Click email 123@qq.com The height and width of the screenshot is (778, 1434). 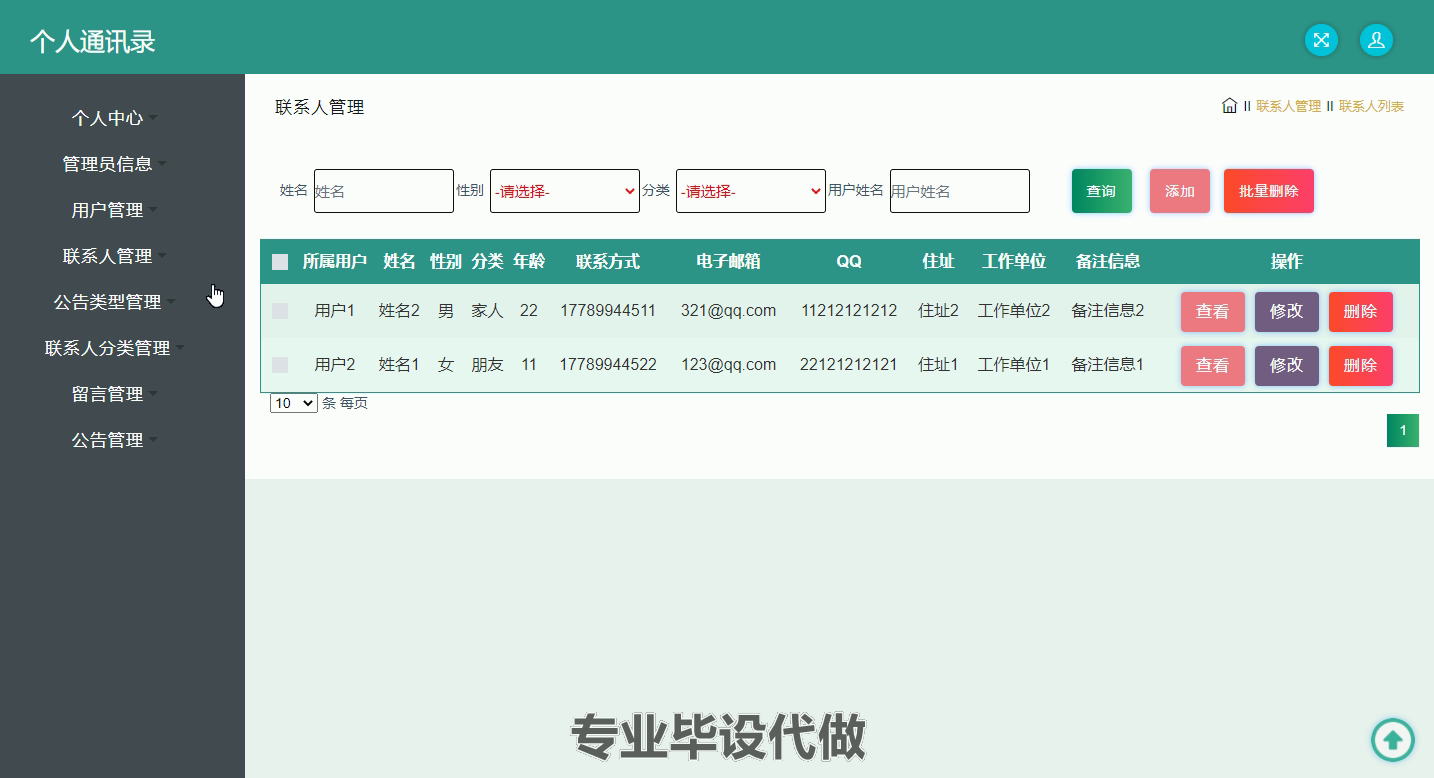728,365
